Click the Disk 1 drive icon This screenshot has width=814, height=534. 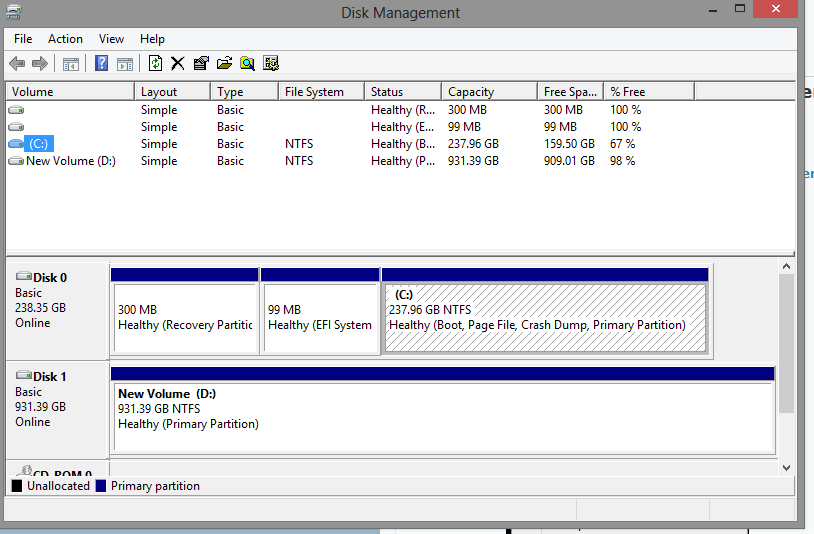24,375
